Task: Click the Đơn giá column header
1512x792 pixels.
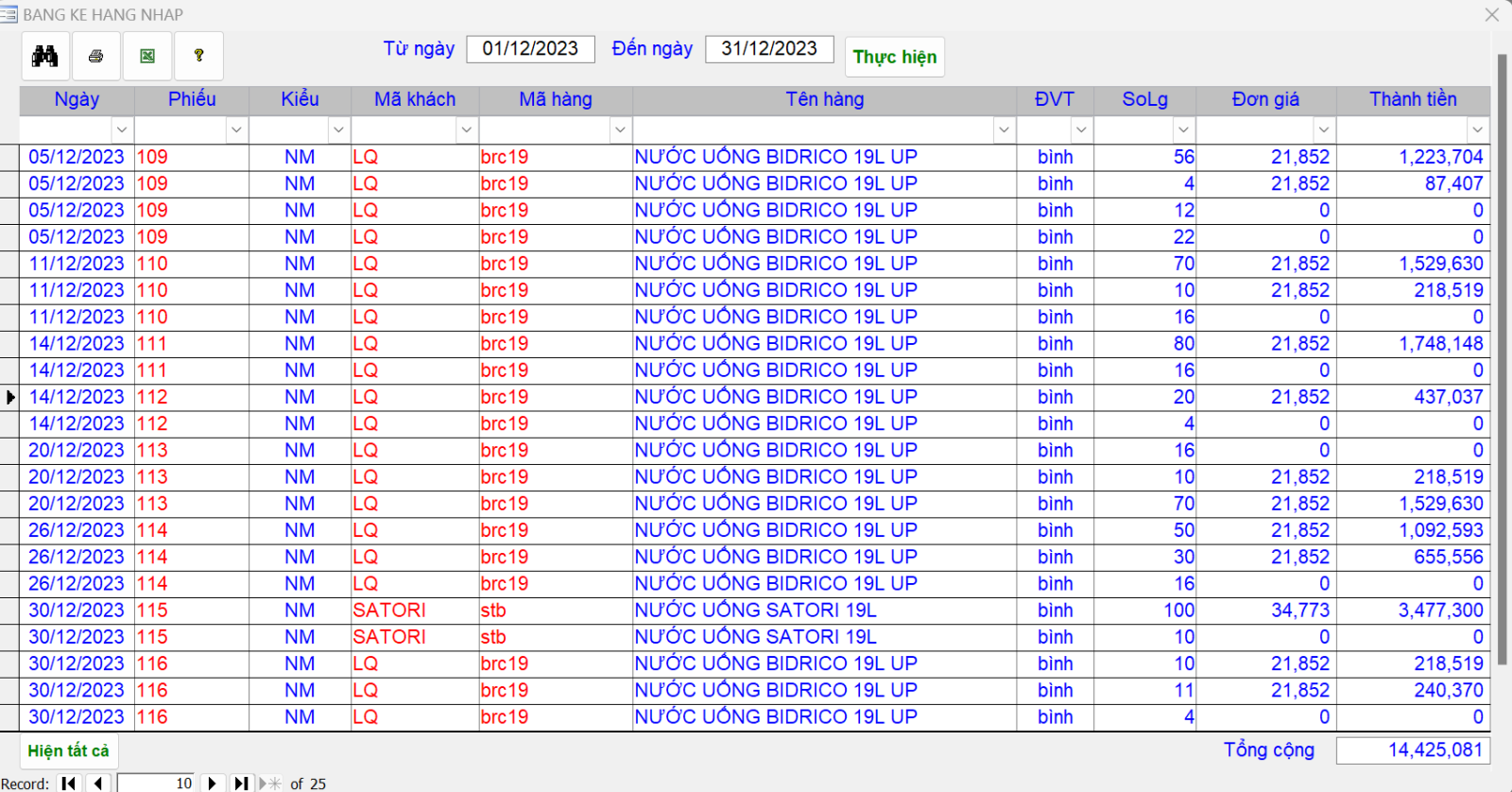Action: (1265, 99)
